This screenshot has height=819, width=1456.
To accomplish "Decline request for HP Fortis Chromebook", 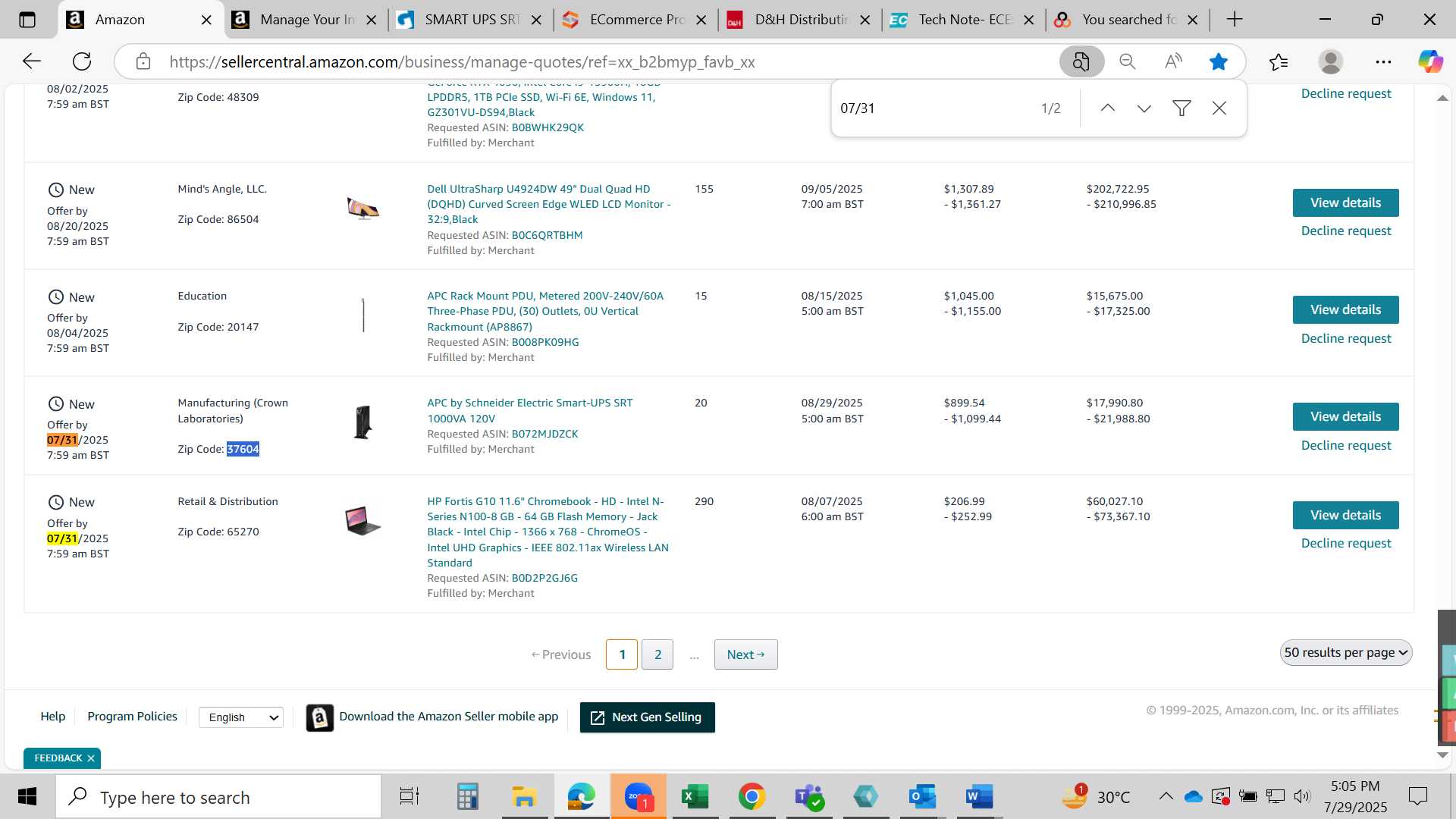I will point(1346,543).
